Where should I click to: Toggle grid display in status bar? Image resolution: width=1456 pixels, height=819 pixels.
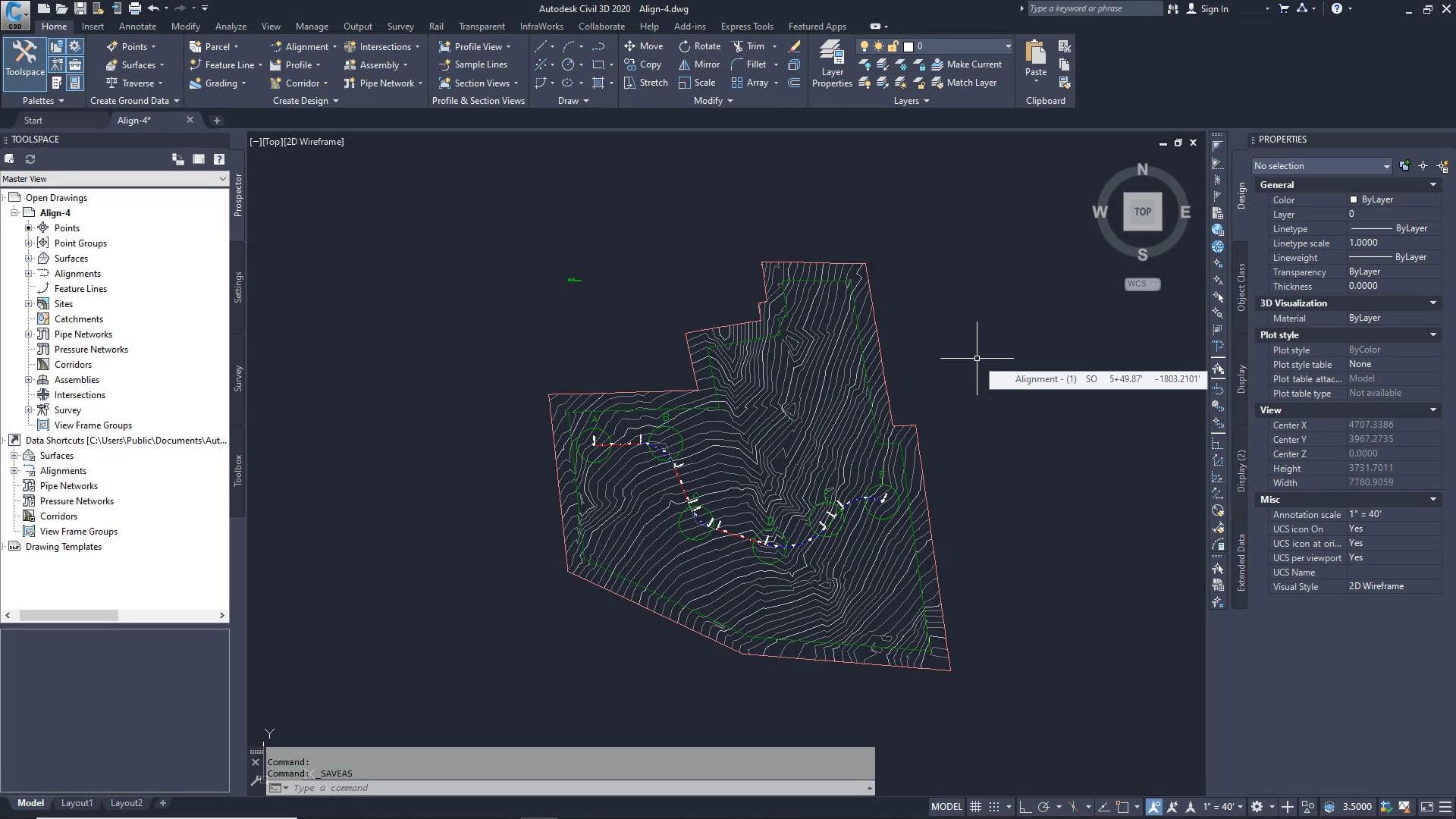click(x=975, y=806)
